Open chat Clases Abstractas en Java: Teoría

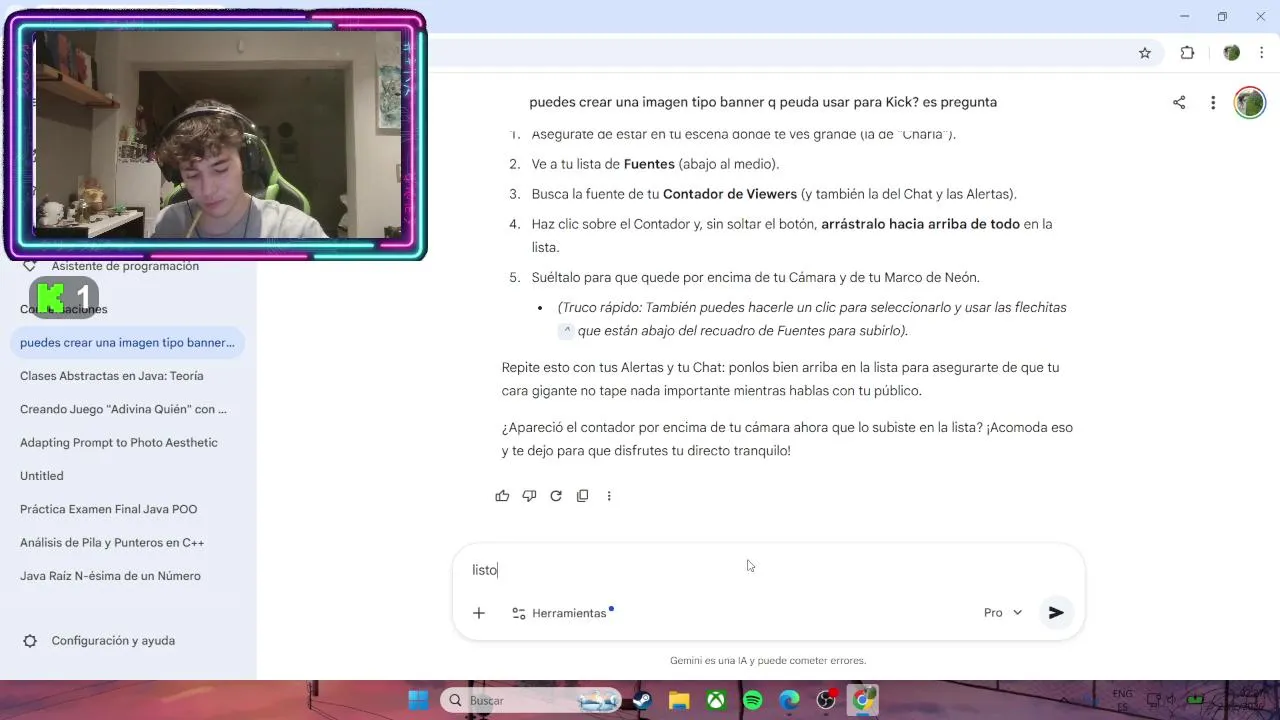(127, 376)
